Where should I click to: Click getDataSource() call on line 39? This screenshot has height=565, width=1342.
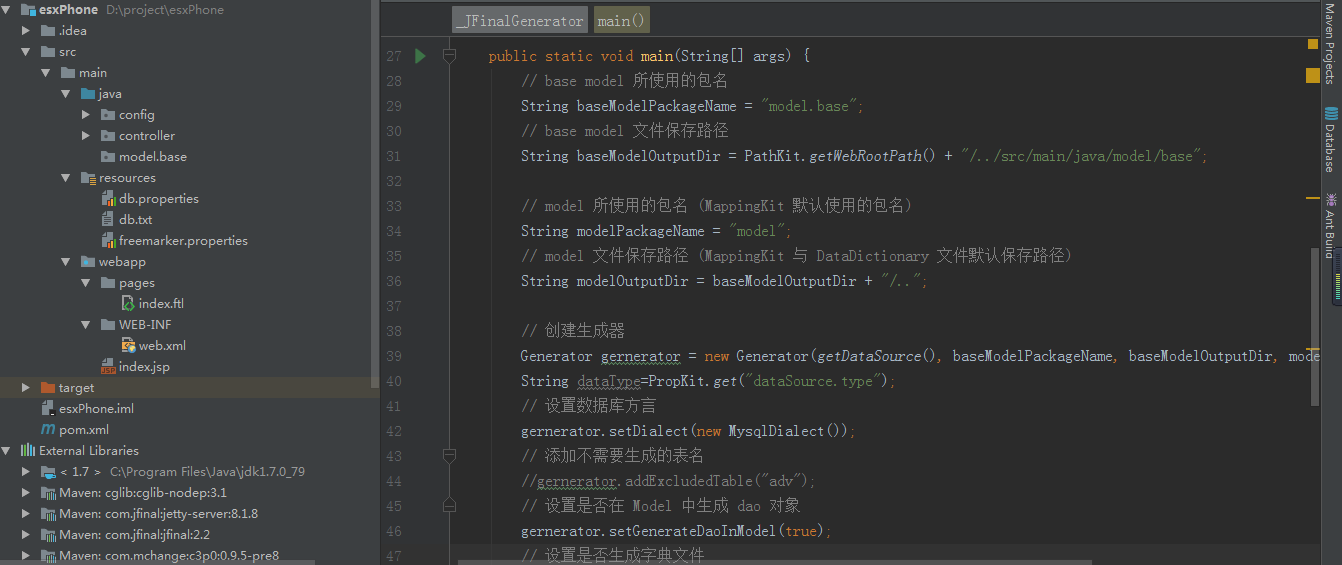click(x=880, y=356)
